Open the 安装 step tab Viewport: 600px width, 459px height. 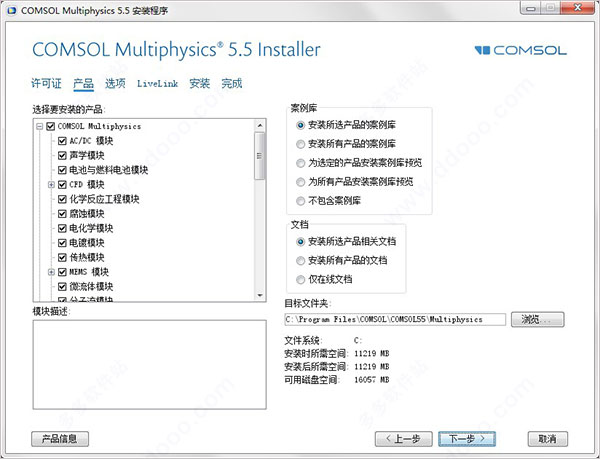click(199, 83)
